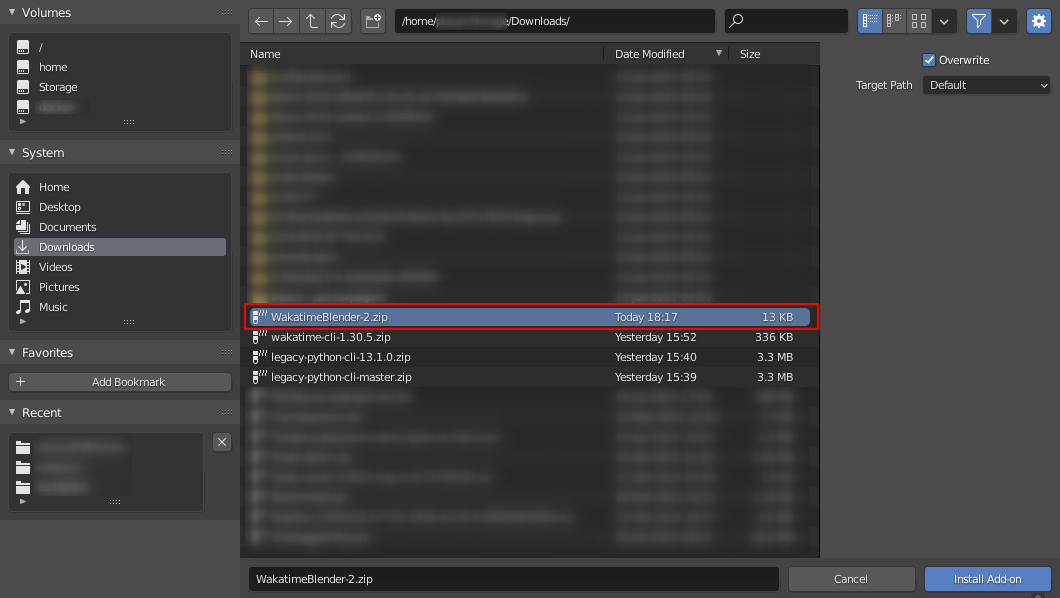
Task: Go to Music folder
Action: click(x=120, y=307)
